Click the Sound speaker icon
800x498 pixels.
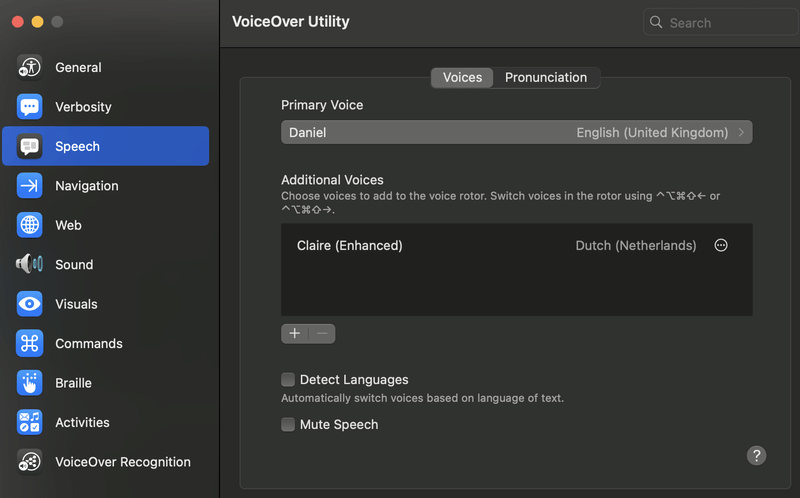tap(30, 264)
